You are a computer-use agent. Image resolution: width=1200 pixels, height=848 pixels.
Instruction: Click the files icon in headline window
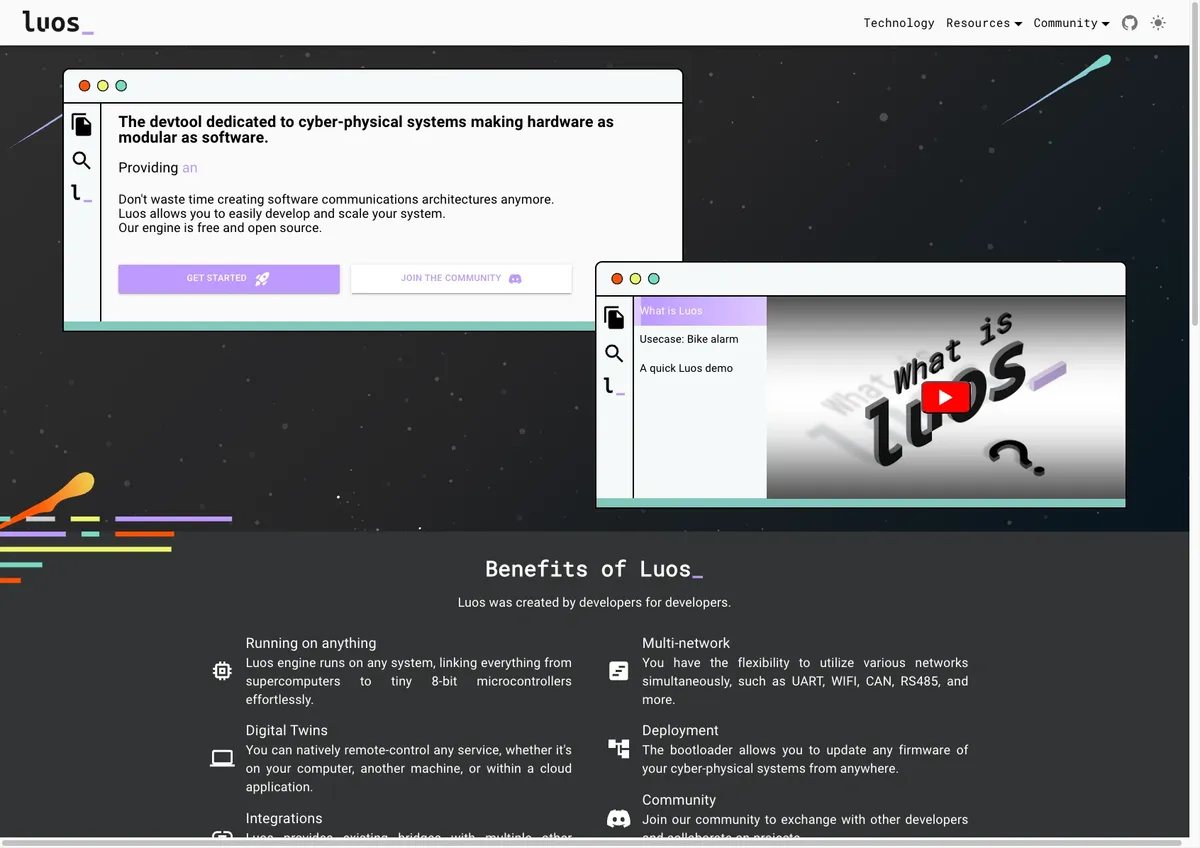tap(82, 125)
